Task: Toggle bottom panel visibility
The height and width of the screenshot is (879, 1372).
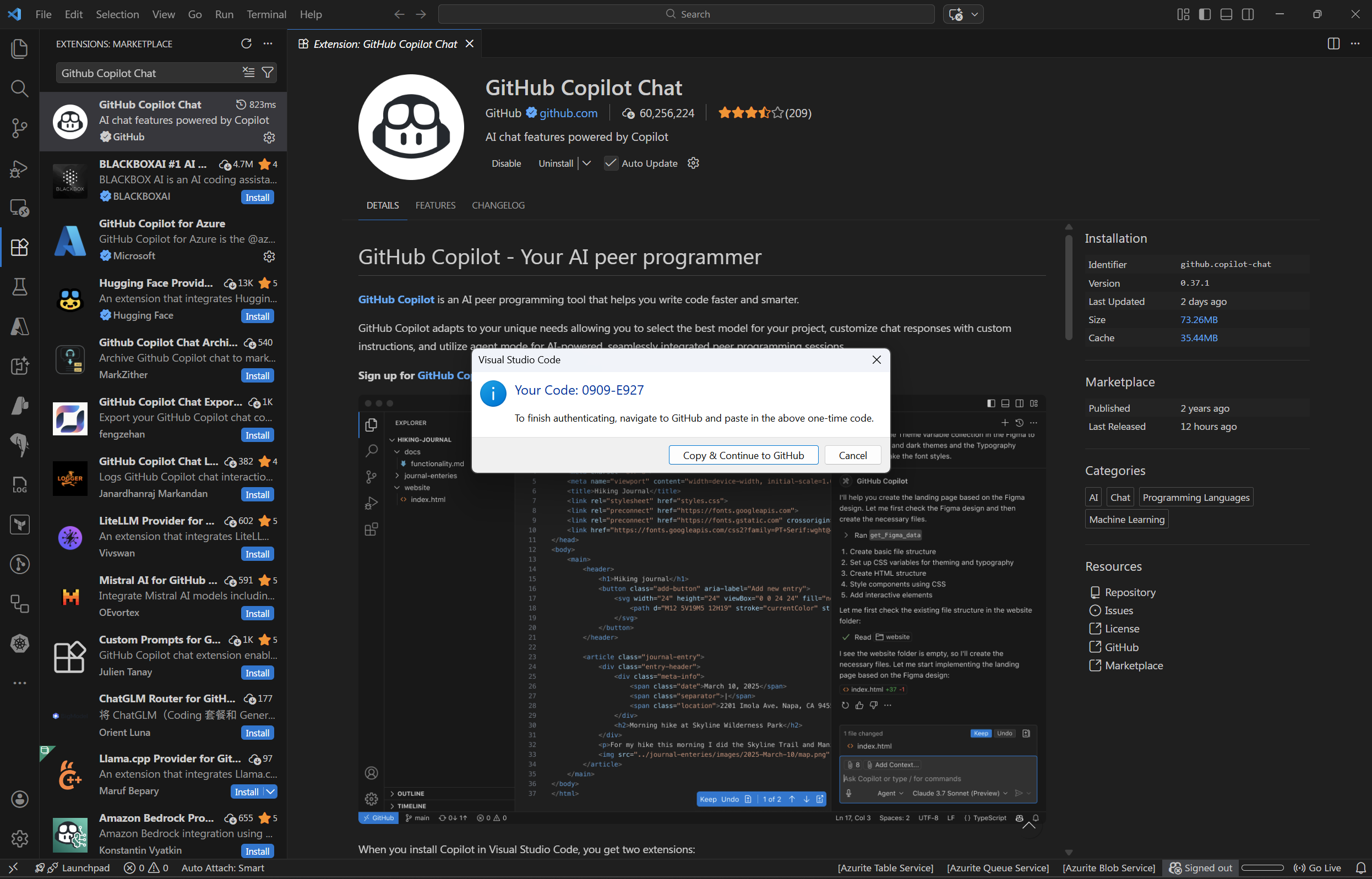Action: pyautogui.click(x=1227, y=14)
